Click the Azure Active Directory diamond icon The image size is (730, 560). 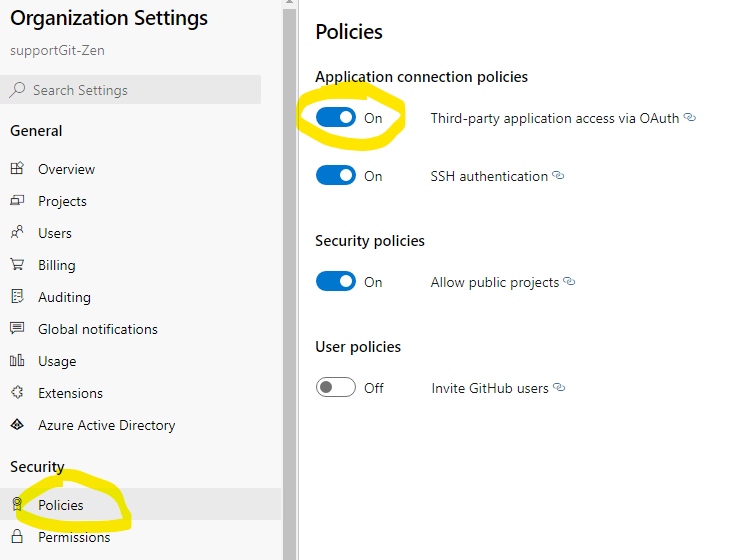pyautogui.click(x=17, y=425)
